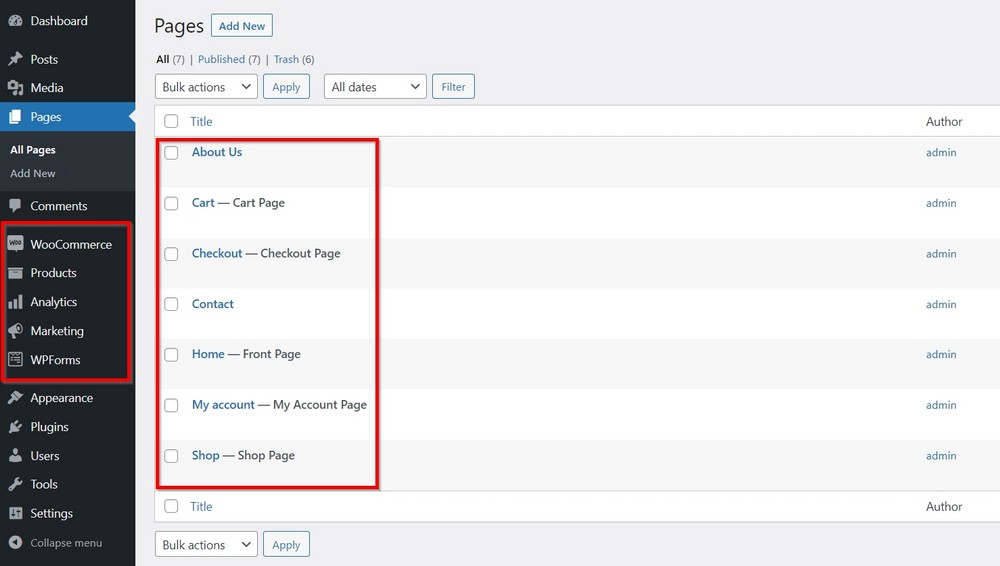1000x566 pixels.
Task: Check the Home front page checkbox
Action: click(x=171, y=355)
